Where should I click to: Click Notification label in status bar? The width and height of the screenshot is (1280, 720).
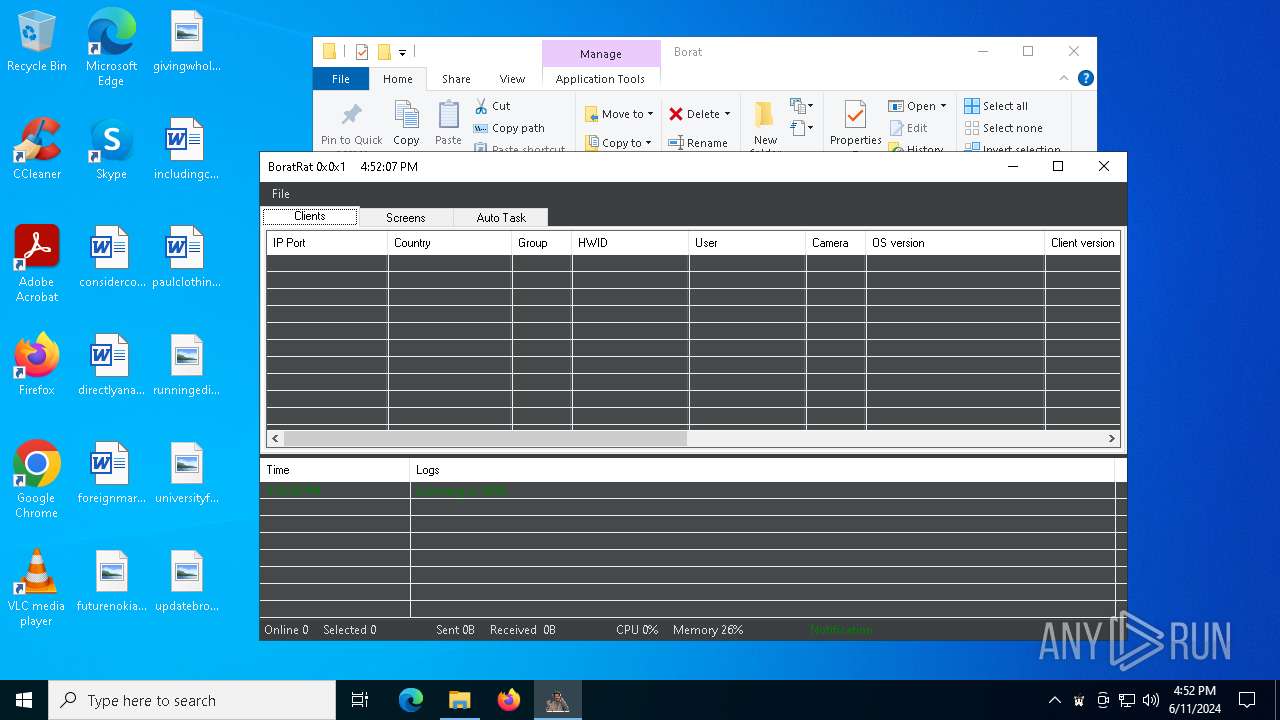point(841,630)
